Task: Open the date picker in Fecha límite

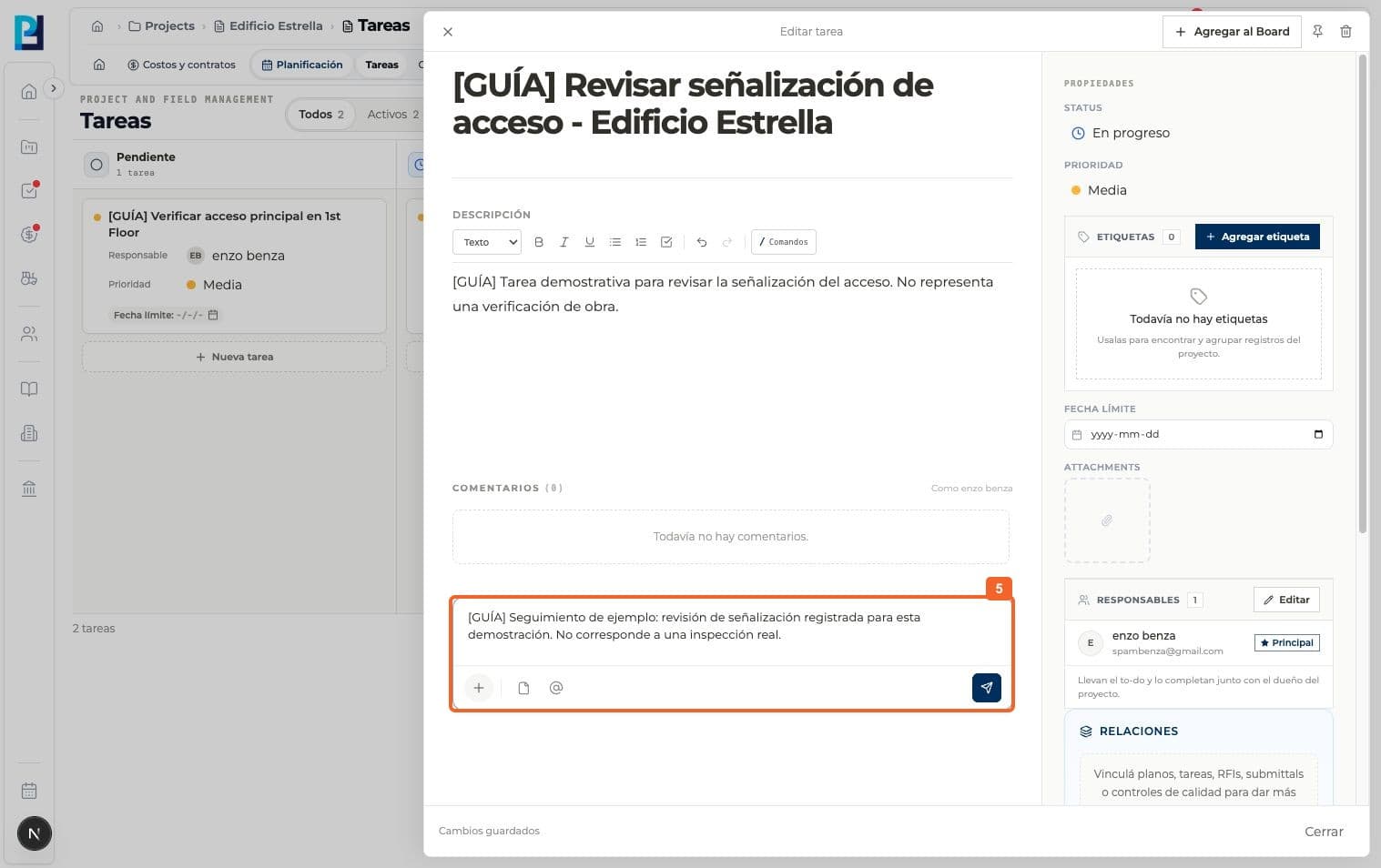Action: [1318, 434]
